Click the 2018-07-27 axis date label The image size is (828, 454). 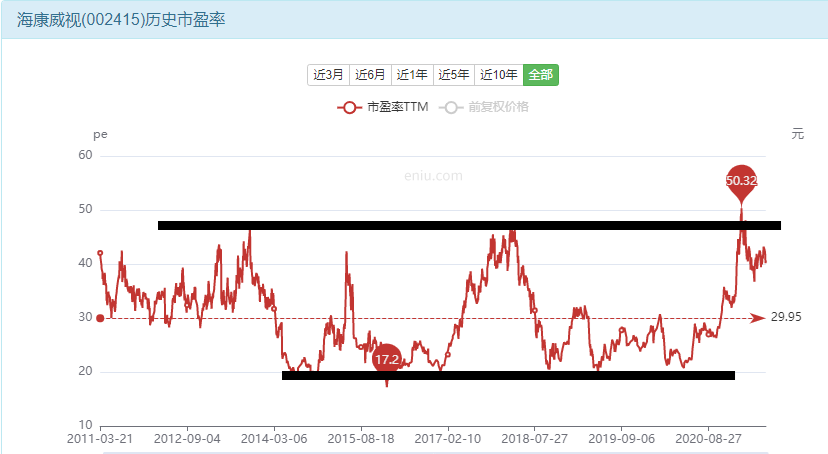[534, 439]
